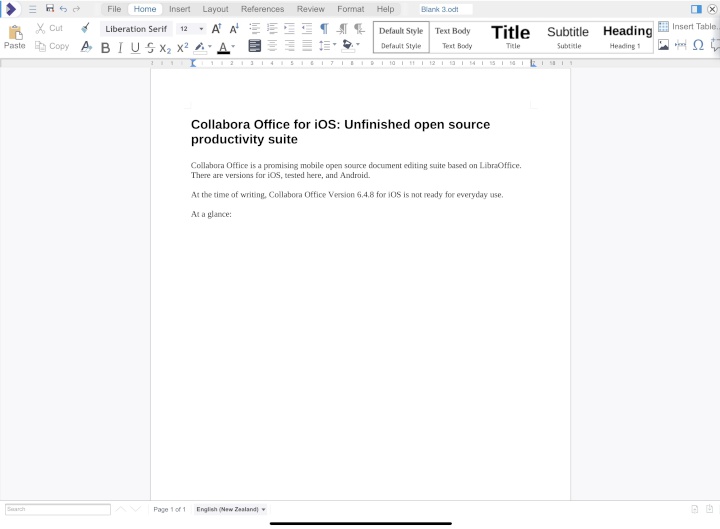Viewport: 720px width, 529px height.
Task: Click the Insert Image icon
Action: click(x=663, y=45)
